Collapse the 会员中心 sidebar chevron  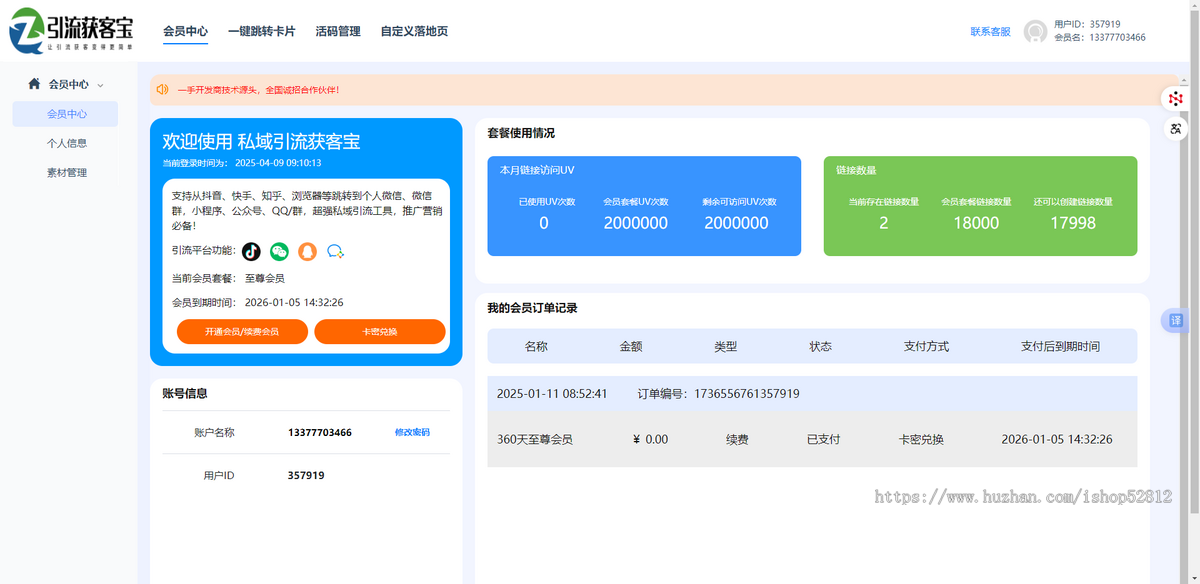point(100,85)
